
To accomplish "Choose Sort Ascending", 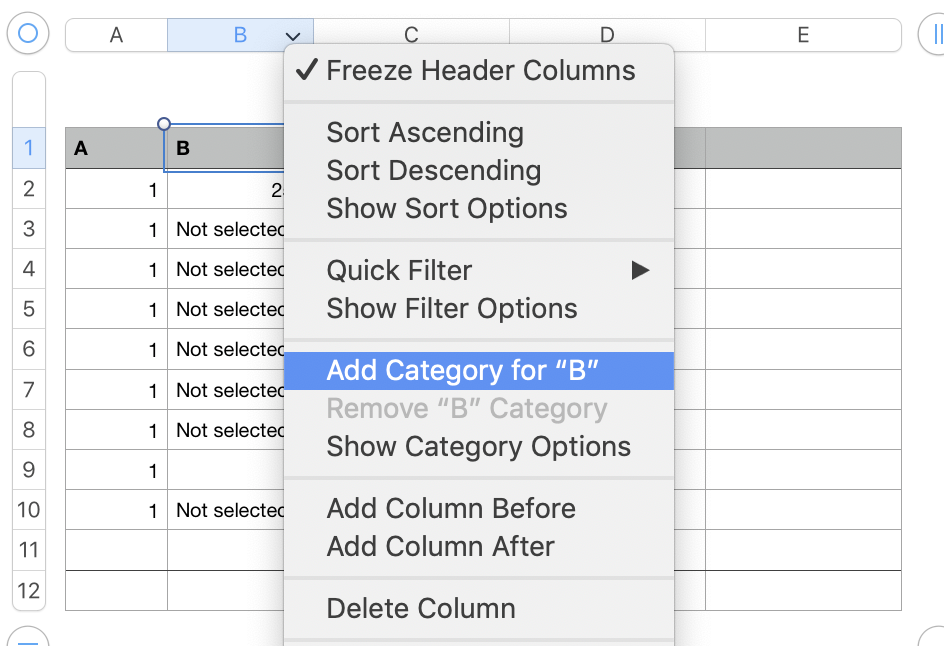I will 425,133.
